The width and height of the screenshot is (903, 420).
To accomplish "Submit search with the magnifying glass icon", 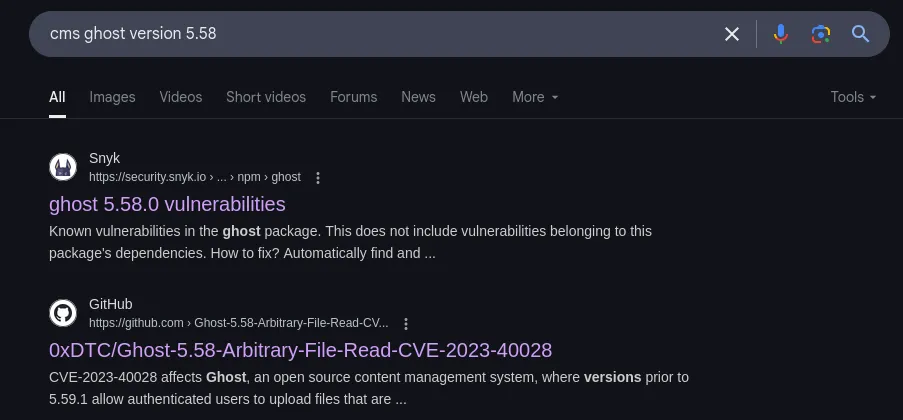I will click(860, 34).
